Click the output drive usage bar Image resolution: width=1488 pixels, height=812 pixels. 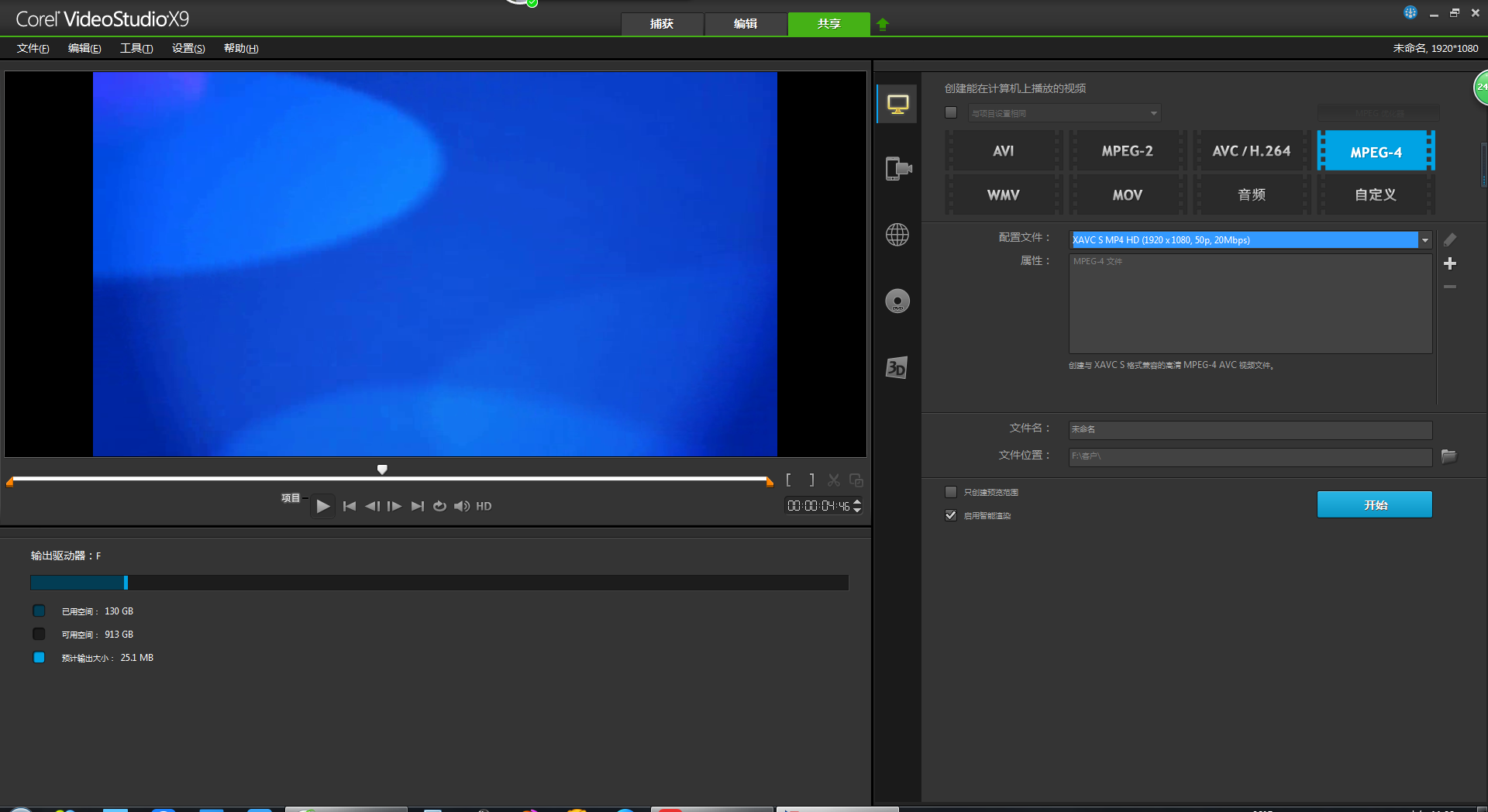click(439, 583)
